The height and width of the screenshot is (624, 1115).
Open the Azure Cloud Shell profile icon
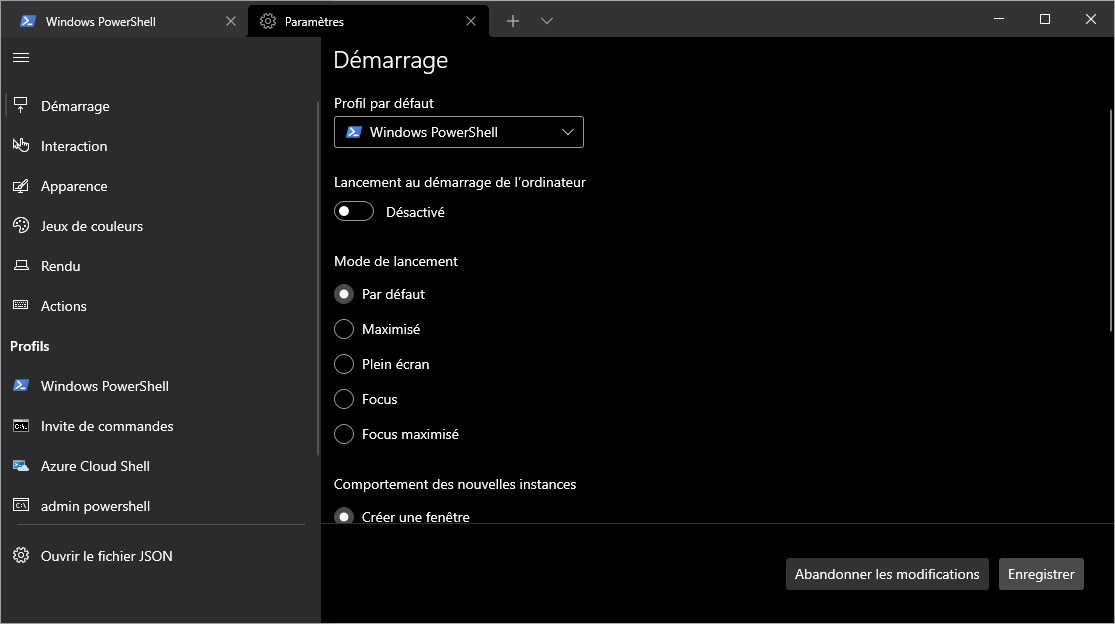pos(21,466)
